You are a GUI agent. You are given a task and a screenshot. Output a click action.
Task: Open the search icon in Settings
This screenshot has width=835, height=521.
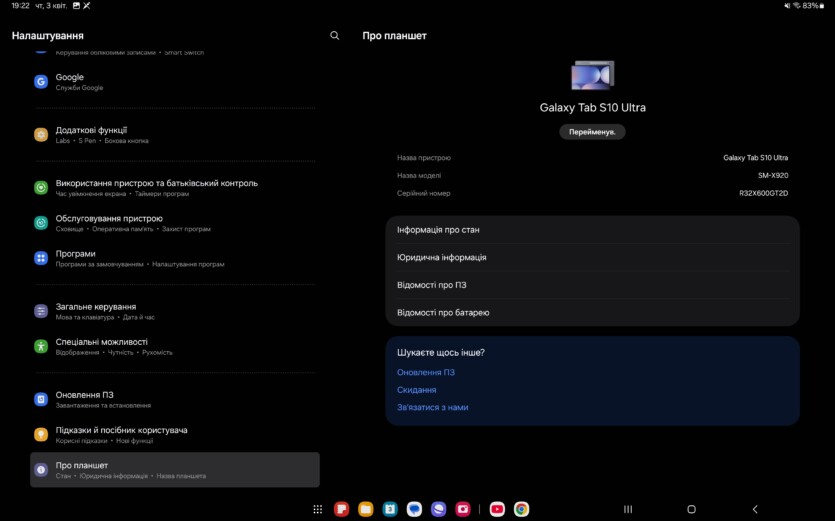pyautogui.click(x=335, y=36)
